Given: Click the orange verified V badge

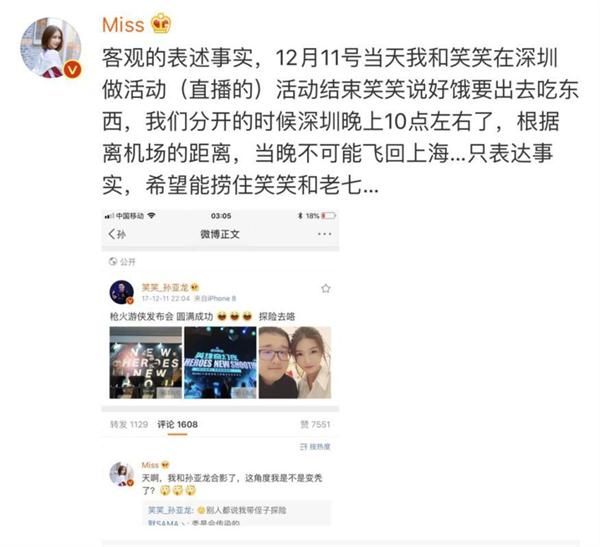Looking at the screenshot, I should [72, 70].
